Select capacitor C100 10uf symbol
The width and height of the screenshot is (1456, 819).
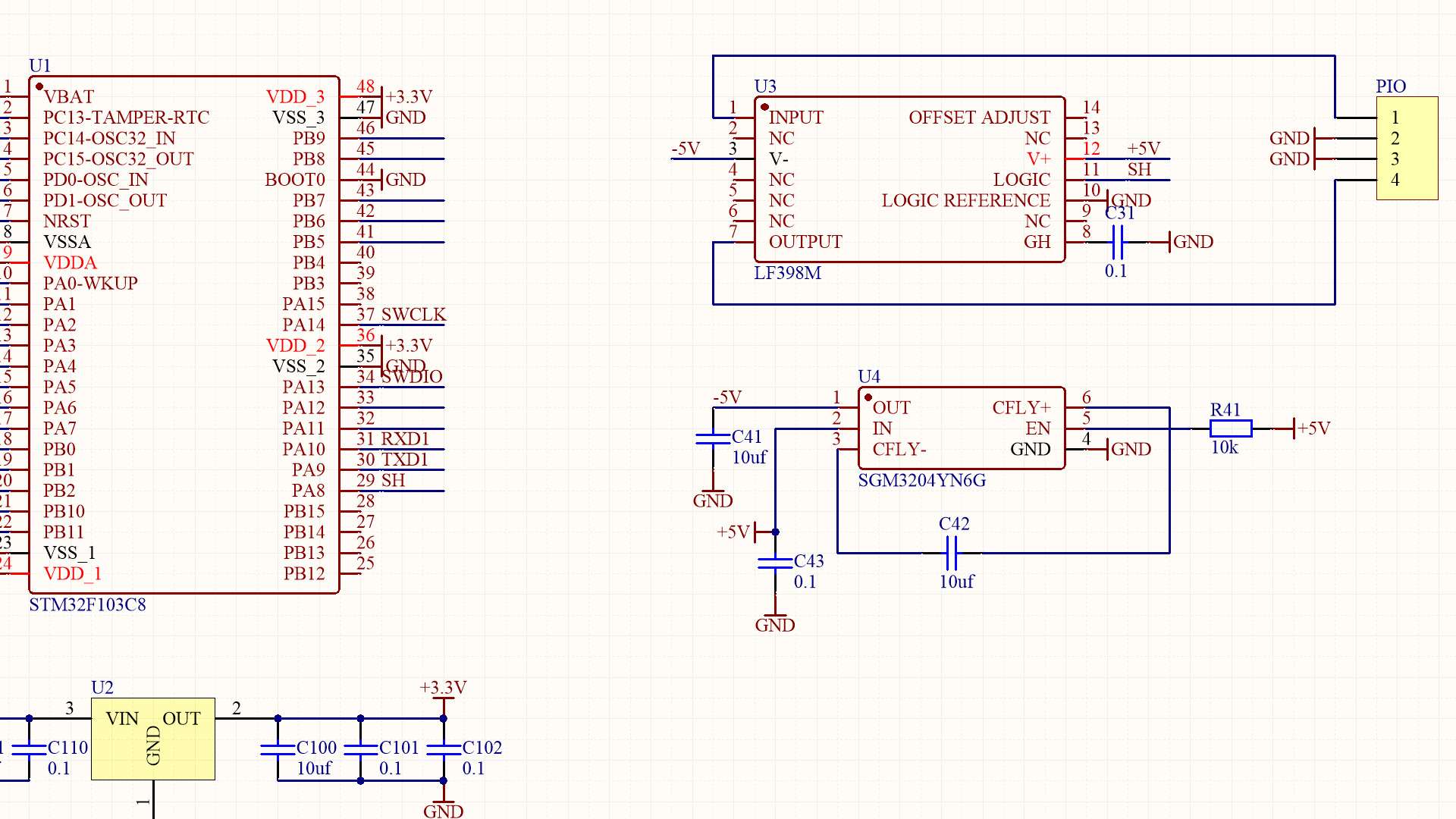(x=278, y=749)
